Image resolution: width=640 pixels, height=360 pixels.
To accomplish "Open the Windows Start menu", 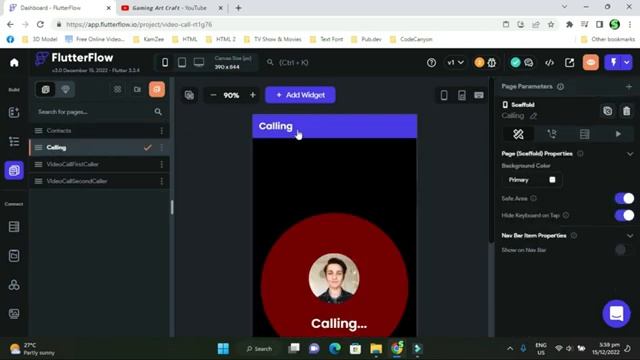I will (x=223, y=349).
